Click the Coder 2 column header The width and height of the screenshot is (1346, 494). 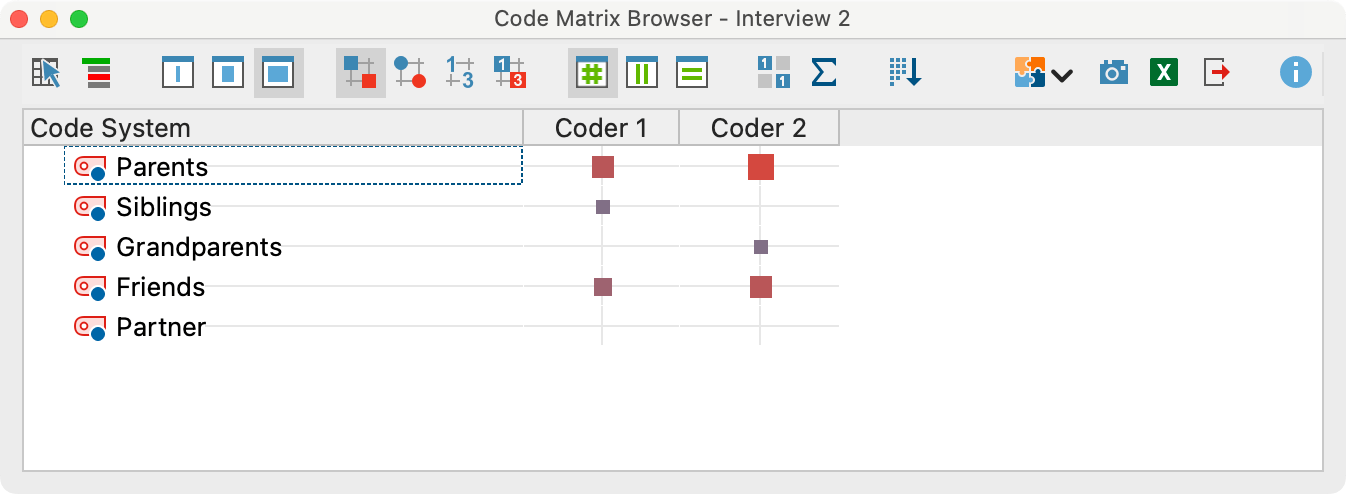(x=758, y=128)
